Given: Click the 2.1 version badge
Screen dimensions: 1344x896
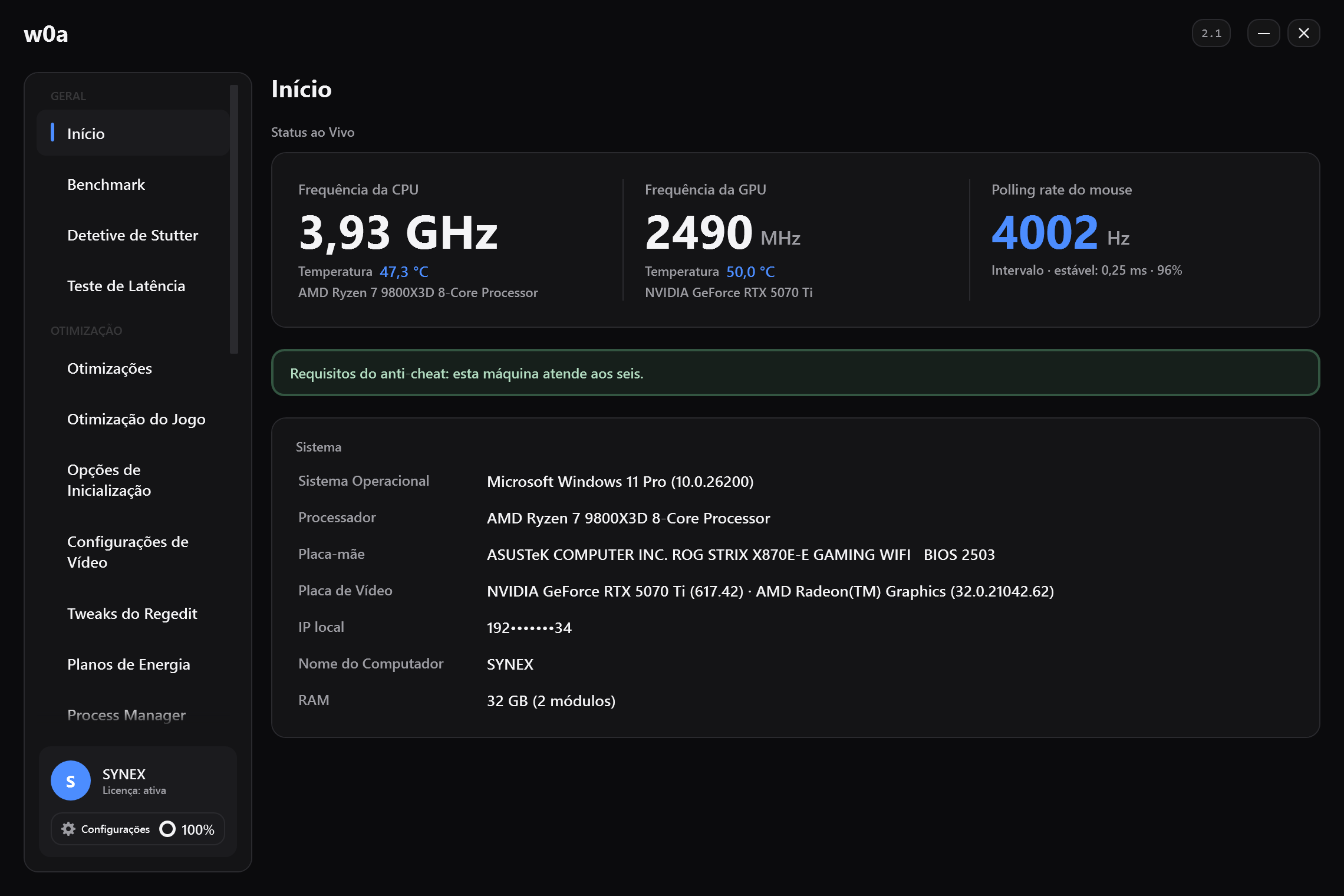Looking at the screenshot, I should click(1211, 33).
